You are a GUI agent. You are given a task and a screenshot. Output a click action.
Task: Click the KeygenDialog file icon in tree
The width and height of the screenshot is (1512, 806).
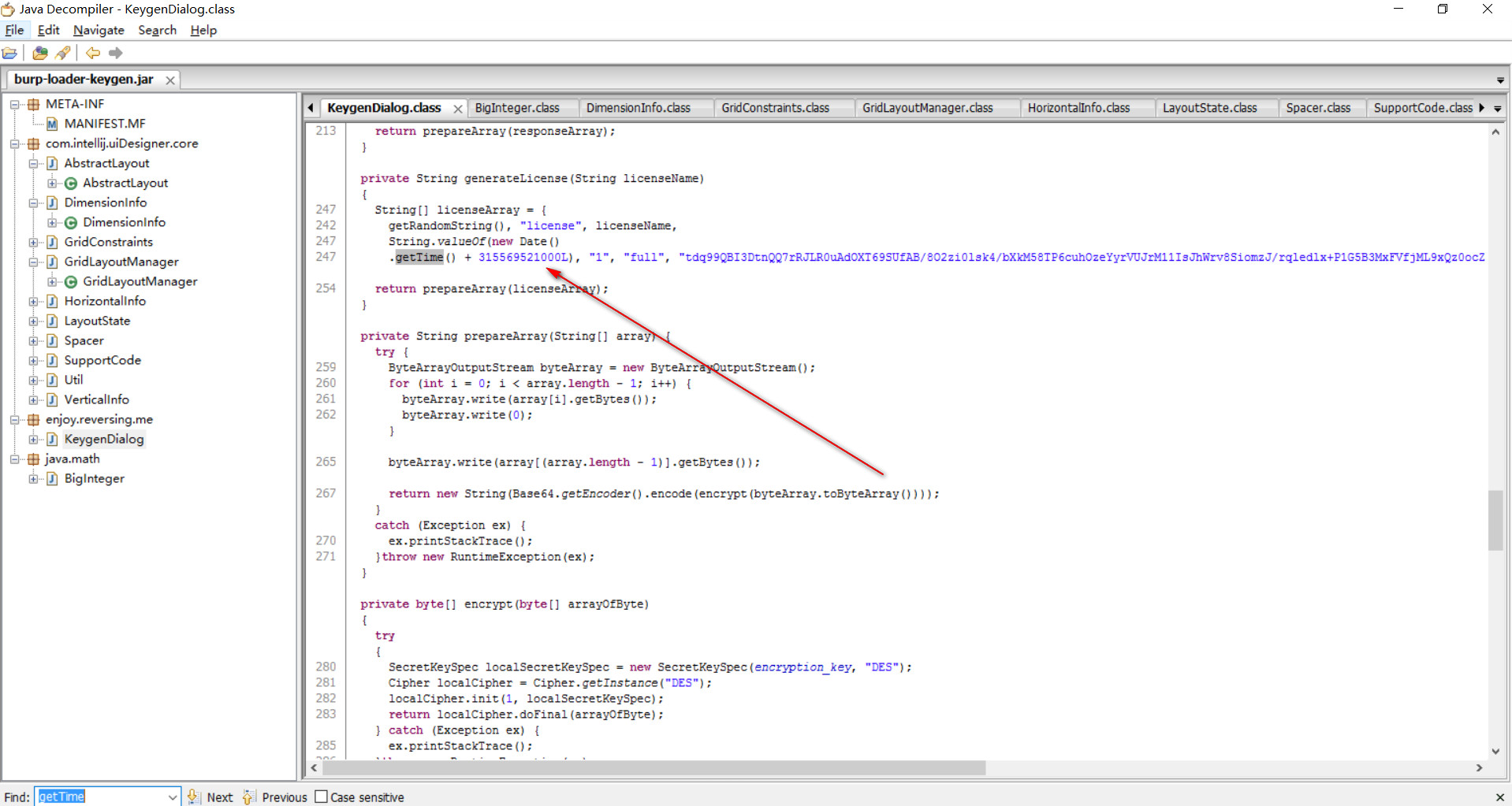tap(52, 439)
